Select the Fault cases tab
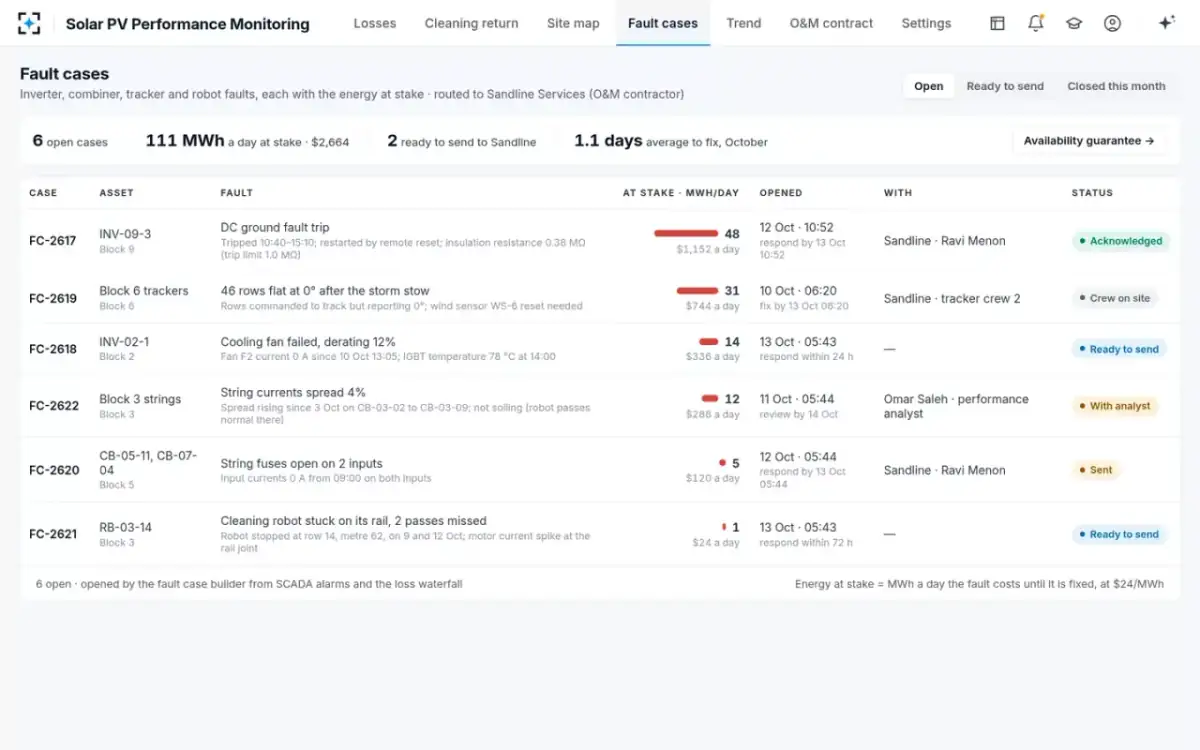Viewport: 1200px width, 750px height. coord(663,23)
